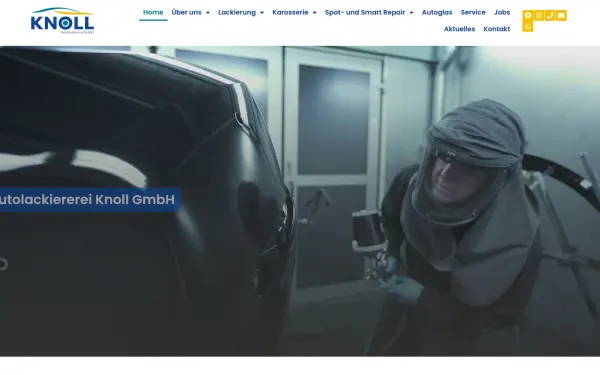Open the WhatsApp contact icon
Image resolution: width=600 pixels, height=375 pixels.
pyautogui.click(x=528, y=26)
